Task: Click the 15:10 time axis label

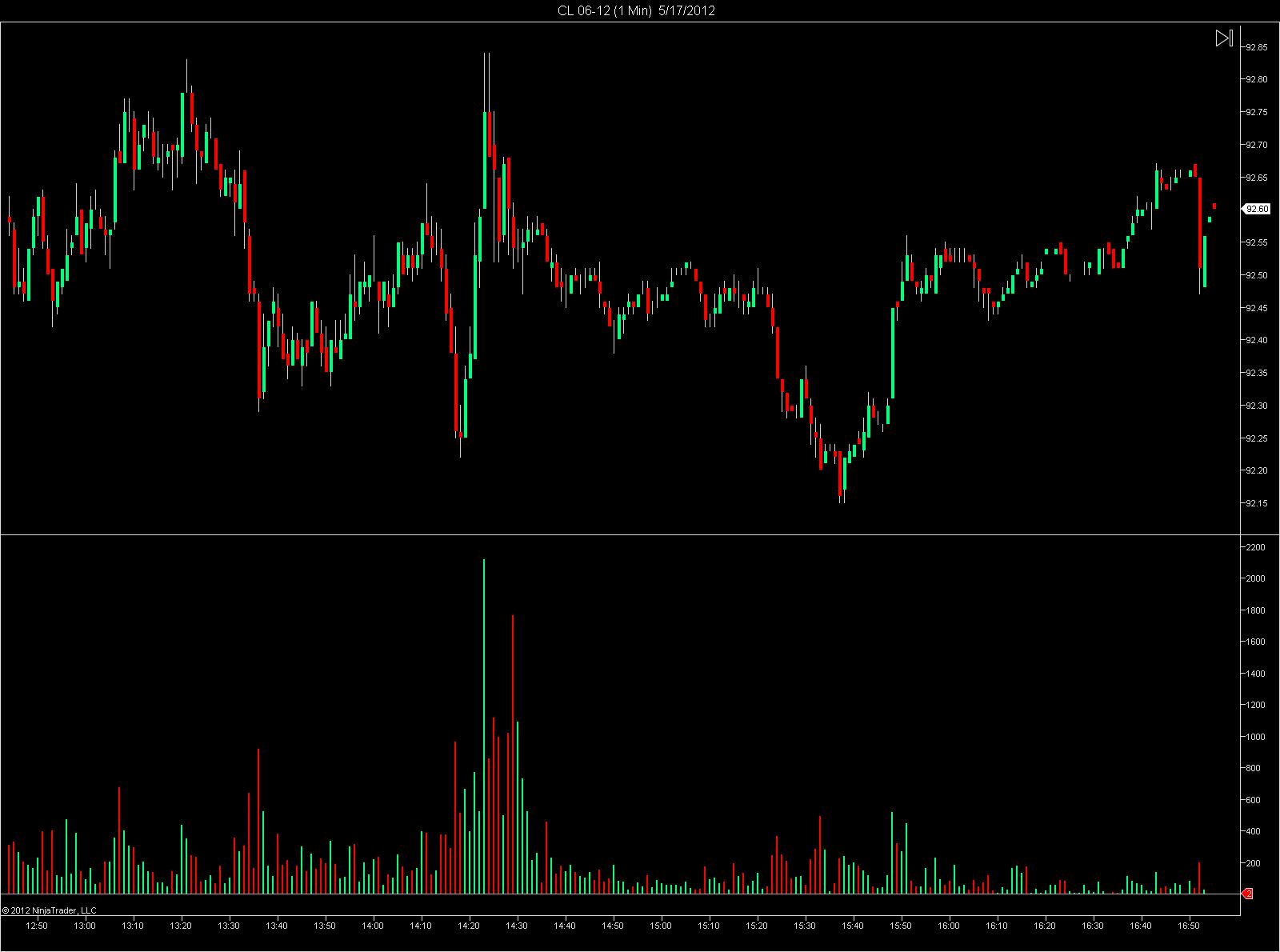Action: click(x=709, y=926)
